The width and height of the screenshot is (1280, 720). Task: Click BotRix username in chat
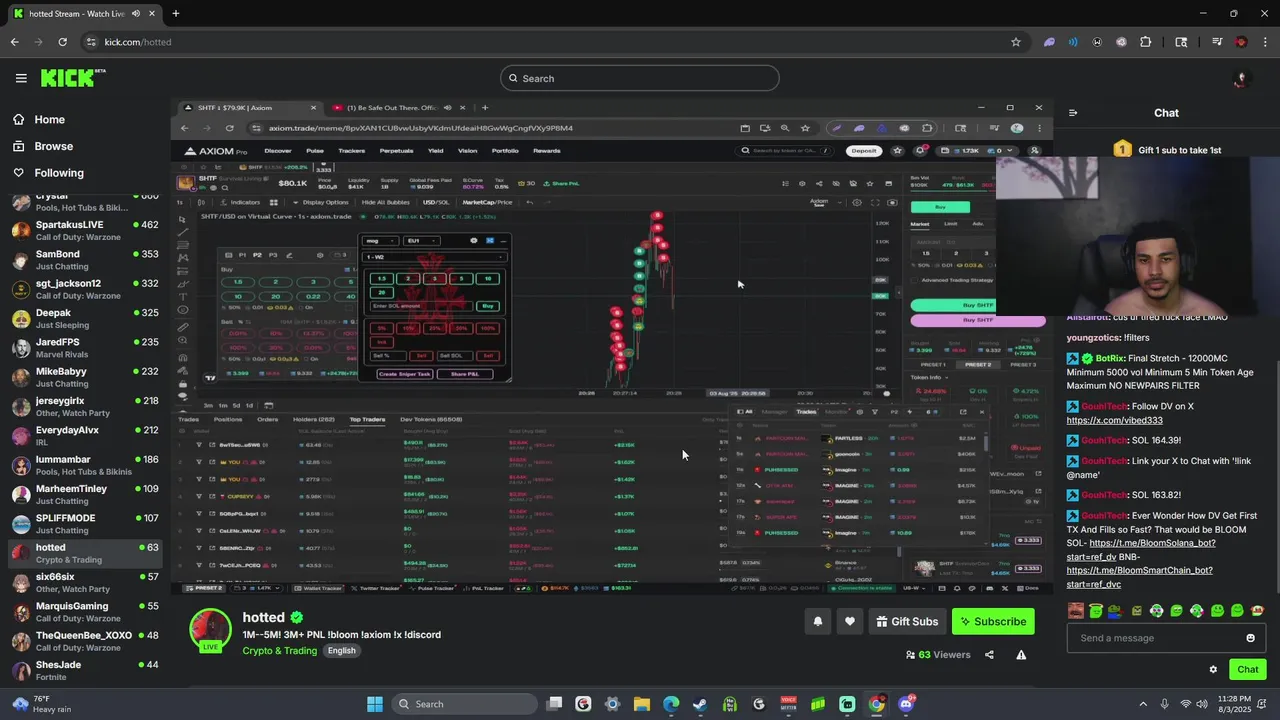point(1110,358)
